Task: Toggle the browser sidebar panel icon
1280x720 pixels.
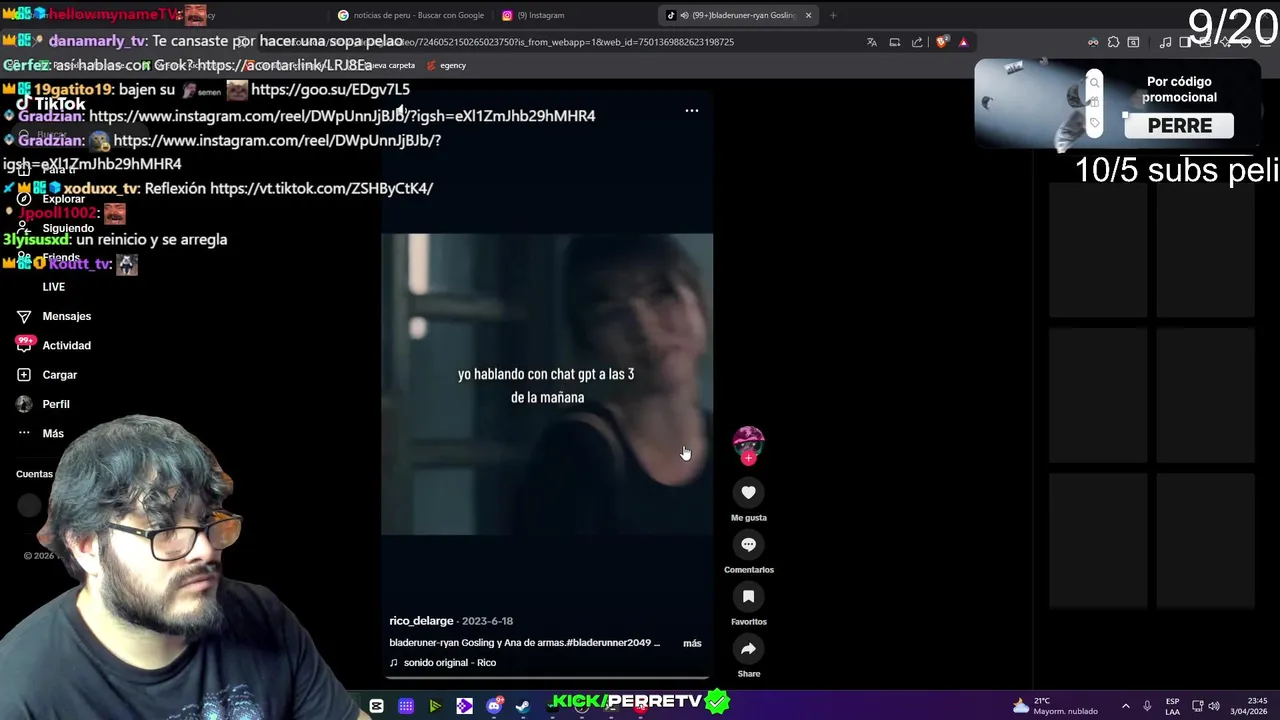Action: (1185, 42)
